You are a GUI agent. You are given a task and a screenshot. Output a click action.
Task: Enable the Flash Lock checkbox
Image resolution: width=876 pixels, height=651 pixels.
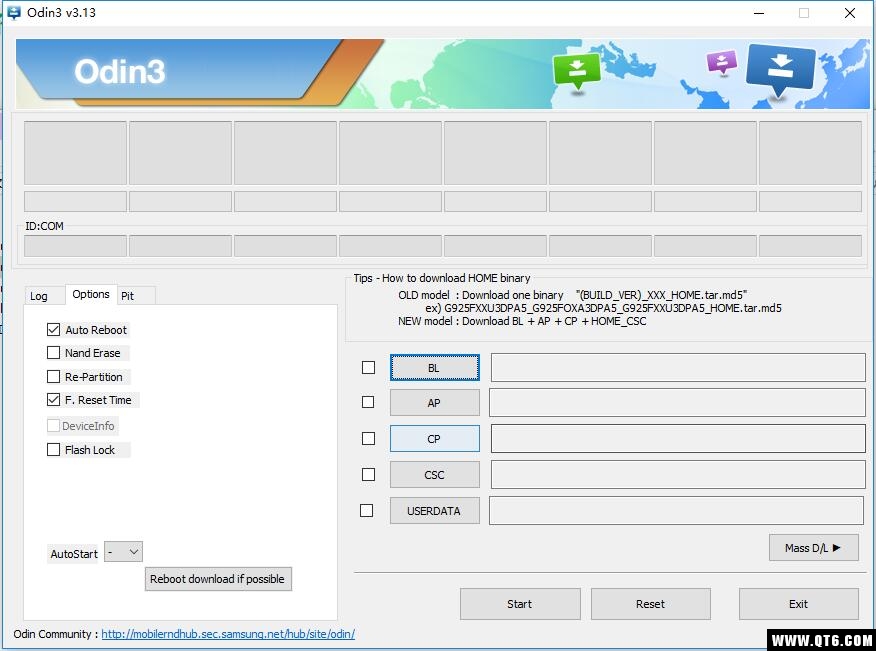pyautogui.click(x=54, y=450)
